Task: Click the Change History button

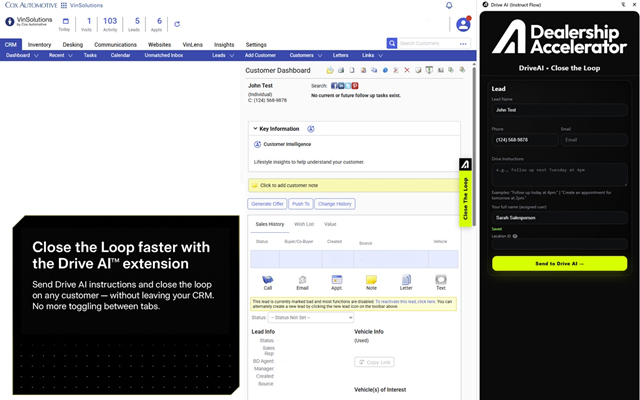Action: (335, 204)
